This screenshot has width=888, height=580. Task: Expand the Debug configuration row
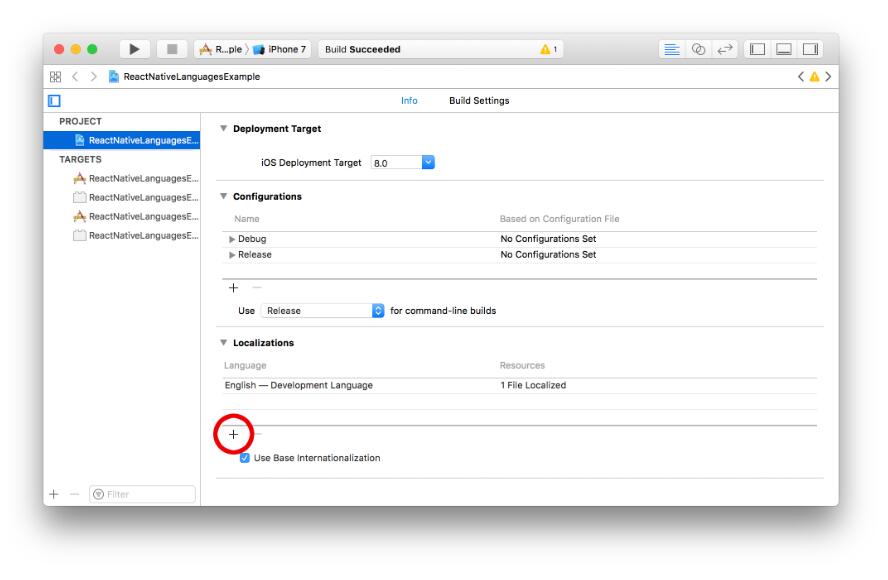[232, 239]
